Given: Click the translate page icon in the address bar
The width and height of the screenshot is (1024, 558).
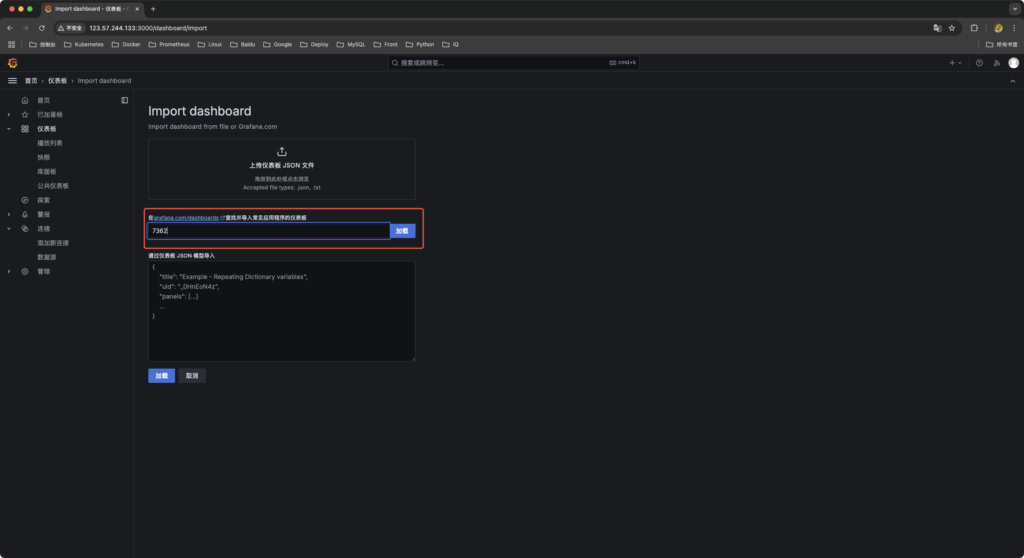Looking at the screenshot, I should [x=937, y=28].
